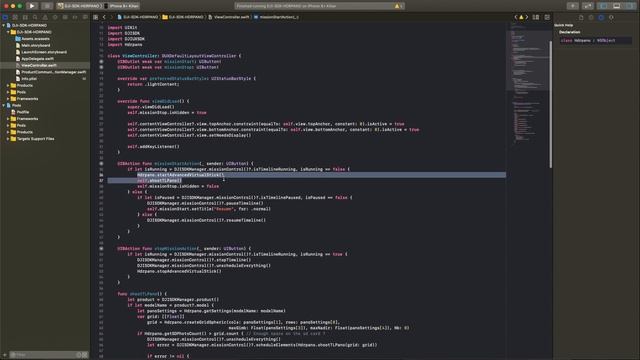Toggle the debug area visibility
Viewport: 640px width, 360px height.
(x=617, y=6)
